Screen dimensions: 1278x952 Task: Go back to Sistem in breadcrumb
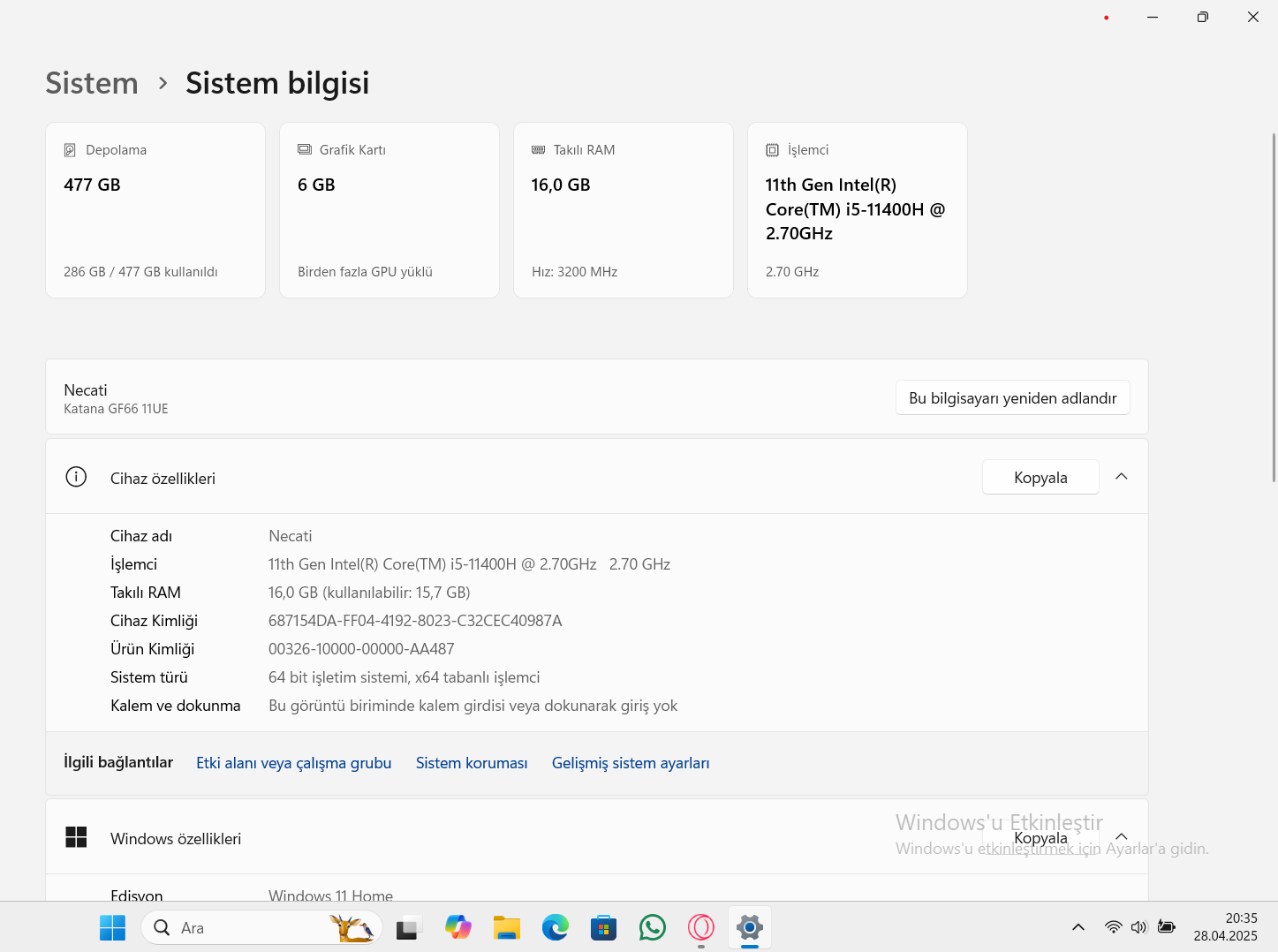(x=92, y=83)
